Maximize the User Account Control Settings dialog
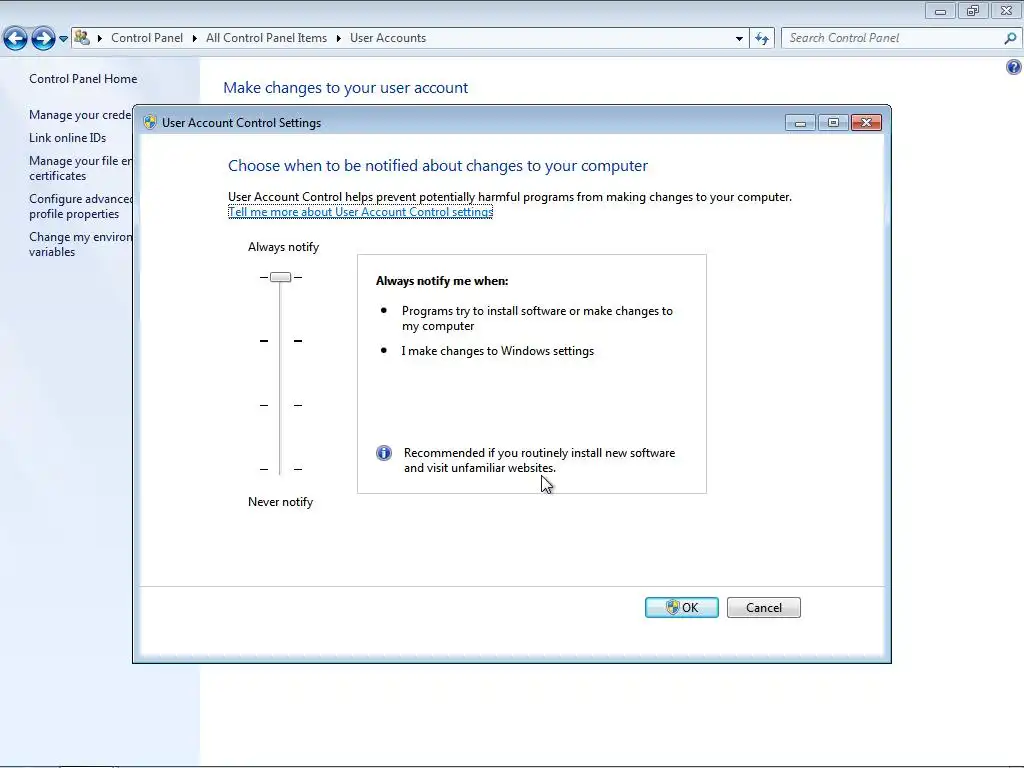 (x=833, y=123)
